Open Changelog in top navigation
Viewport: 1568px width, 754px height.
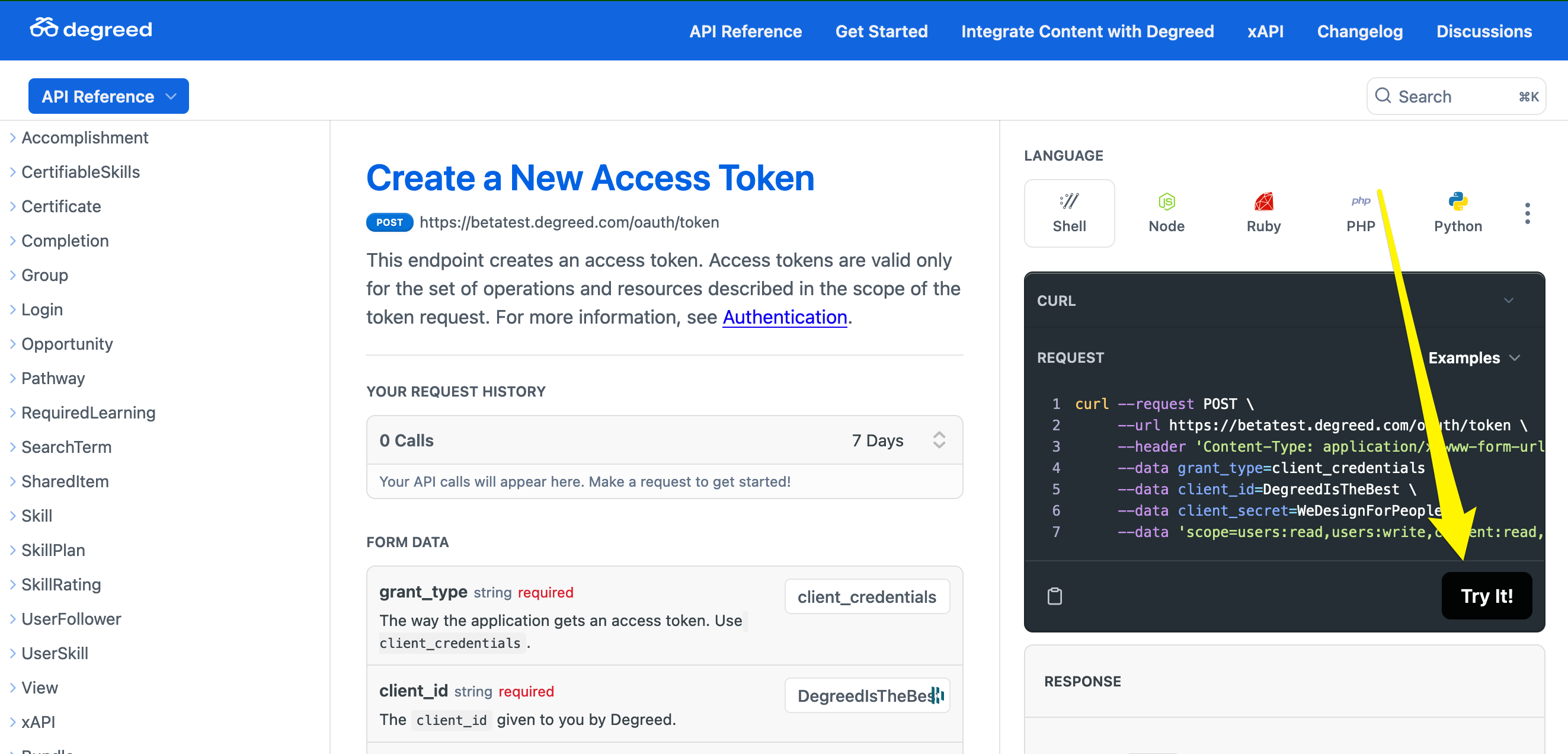pos(1359,31)
